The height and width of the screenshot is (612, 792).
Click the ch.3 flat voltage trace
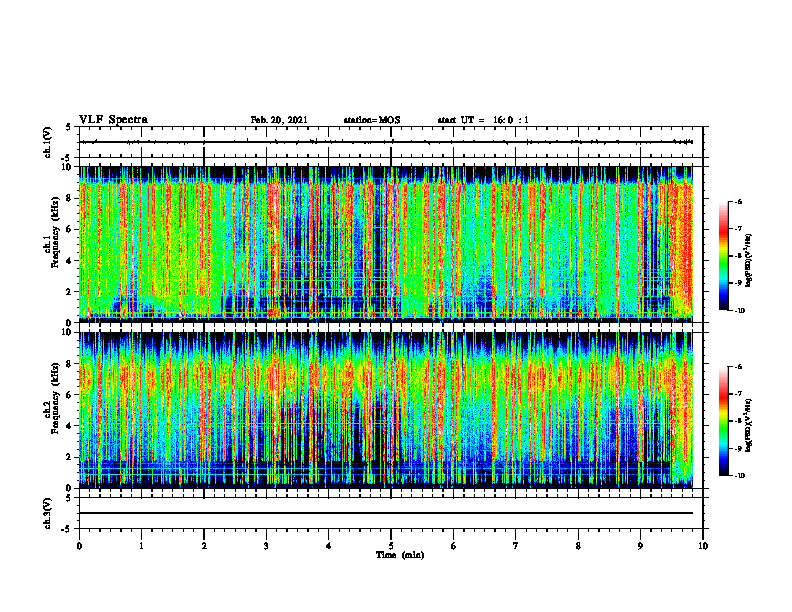(386, 513)
